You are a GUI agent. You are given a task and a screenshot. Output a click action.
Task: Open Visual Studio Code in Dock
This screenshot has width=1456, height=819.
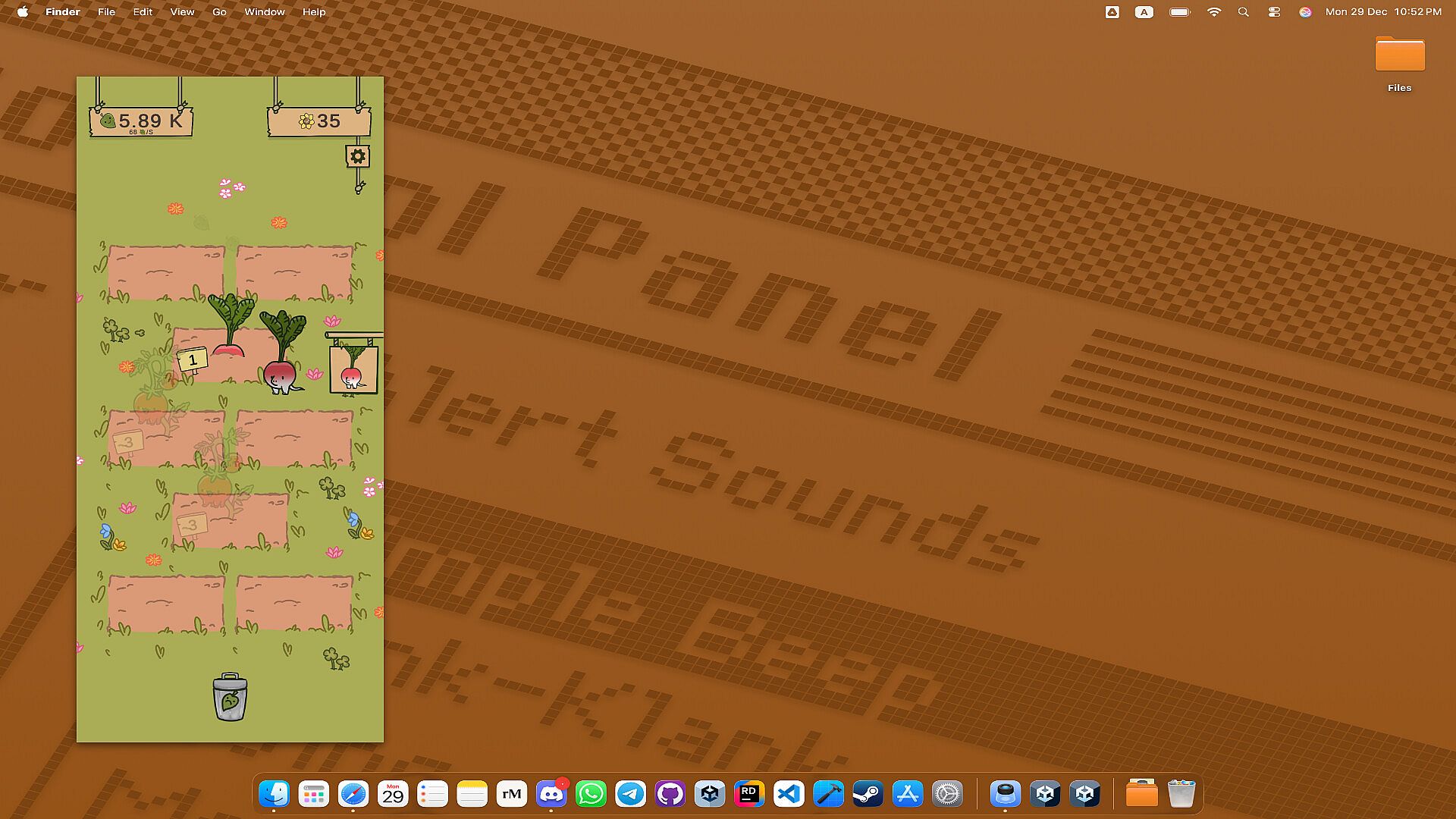click(789, 794)
